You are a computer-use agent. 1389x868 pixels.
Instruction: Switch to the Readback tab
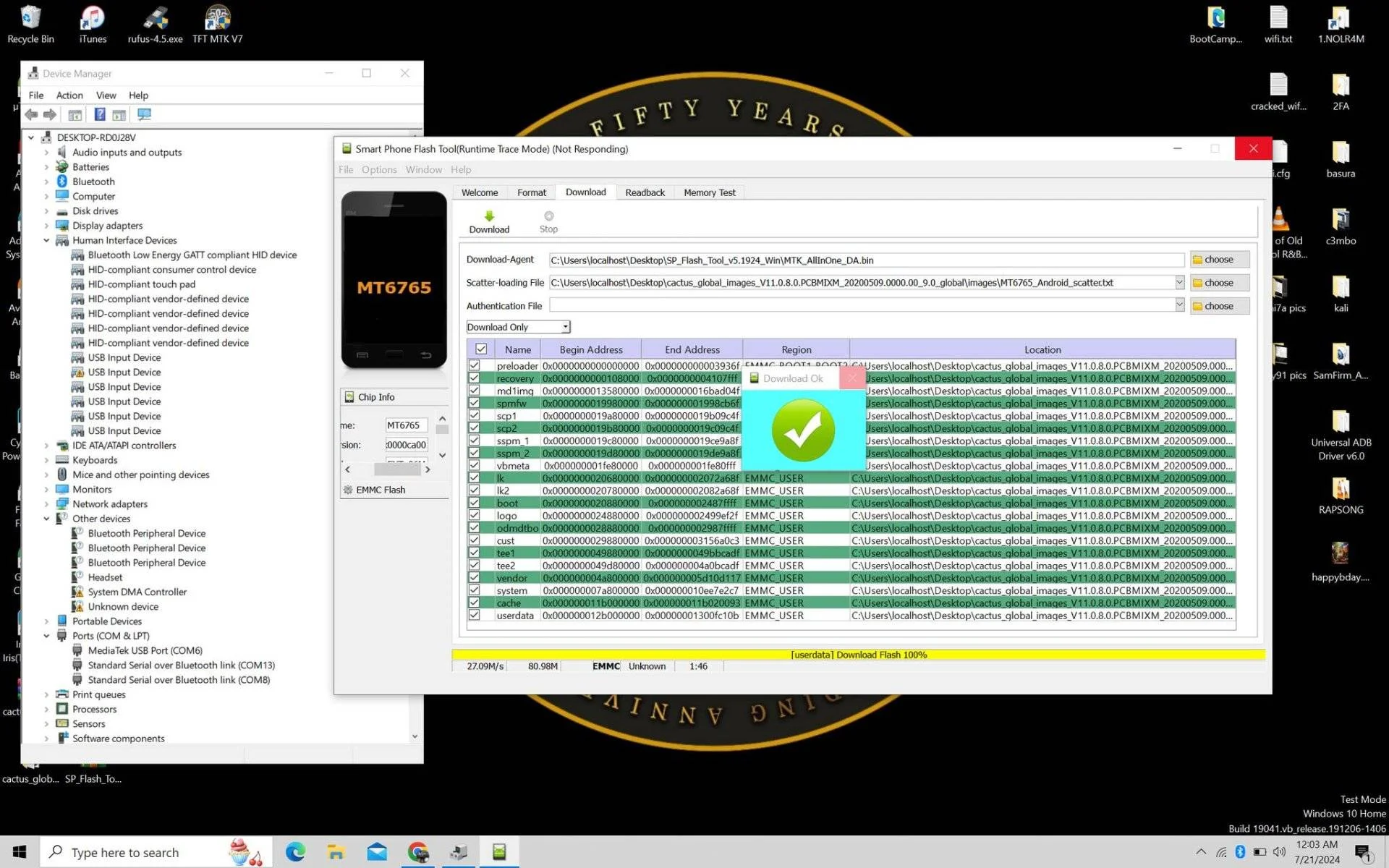pos(645,192)
